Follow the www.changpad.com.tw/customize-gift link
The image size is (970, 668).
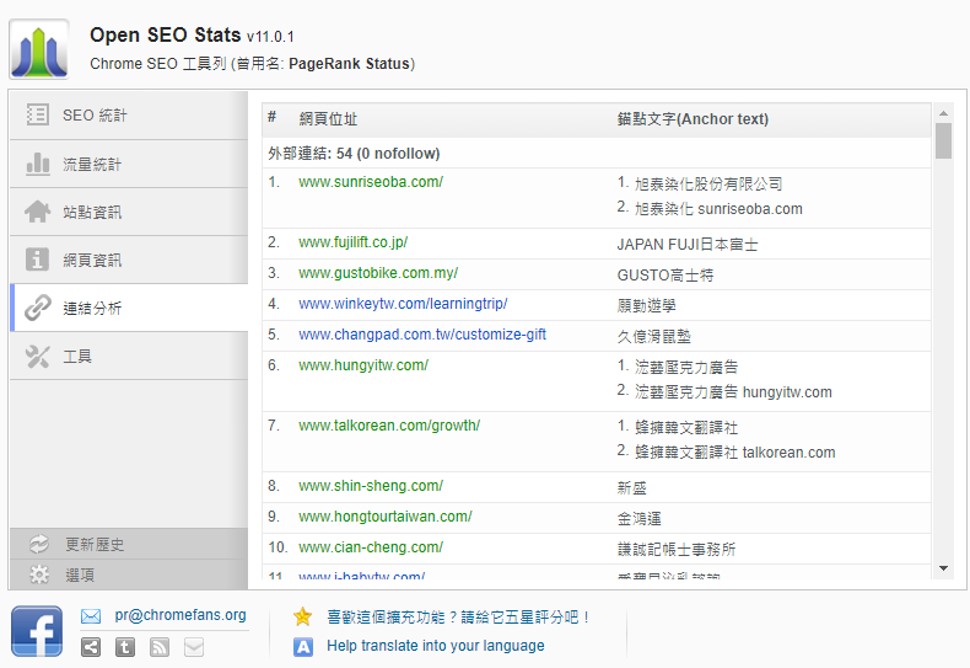click(422, 335)
